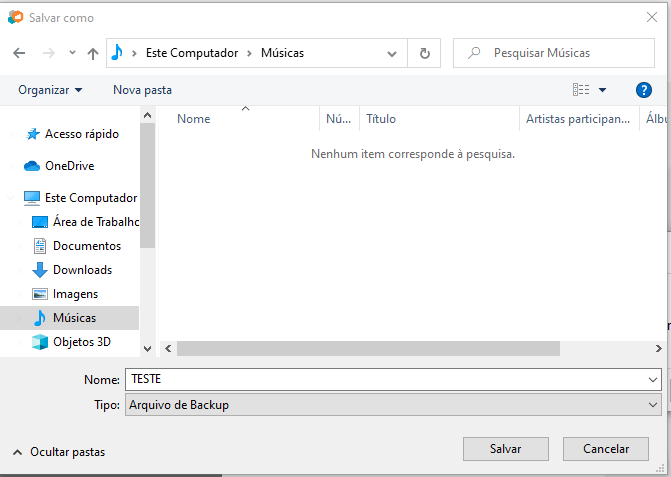The height and width of the screenshot is (477, 671).
Task: Click the view layout icon
Action: [581, 90]
